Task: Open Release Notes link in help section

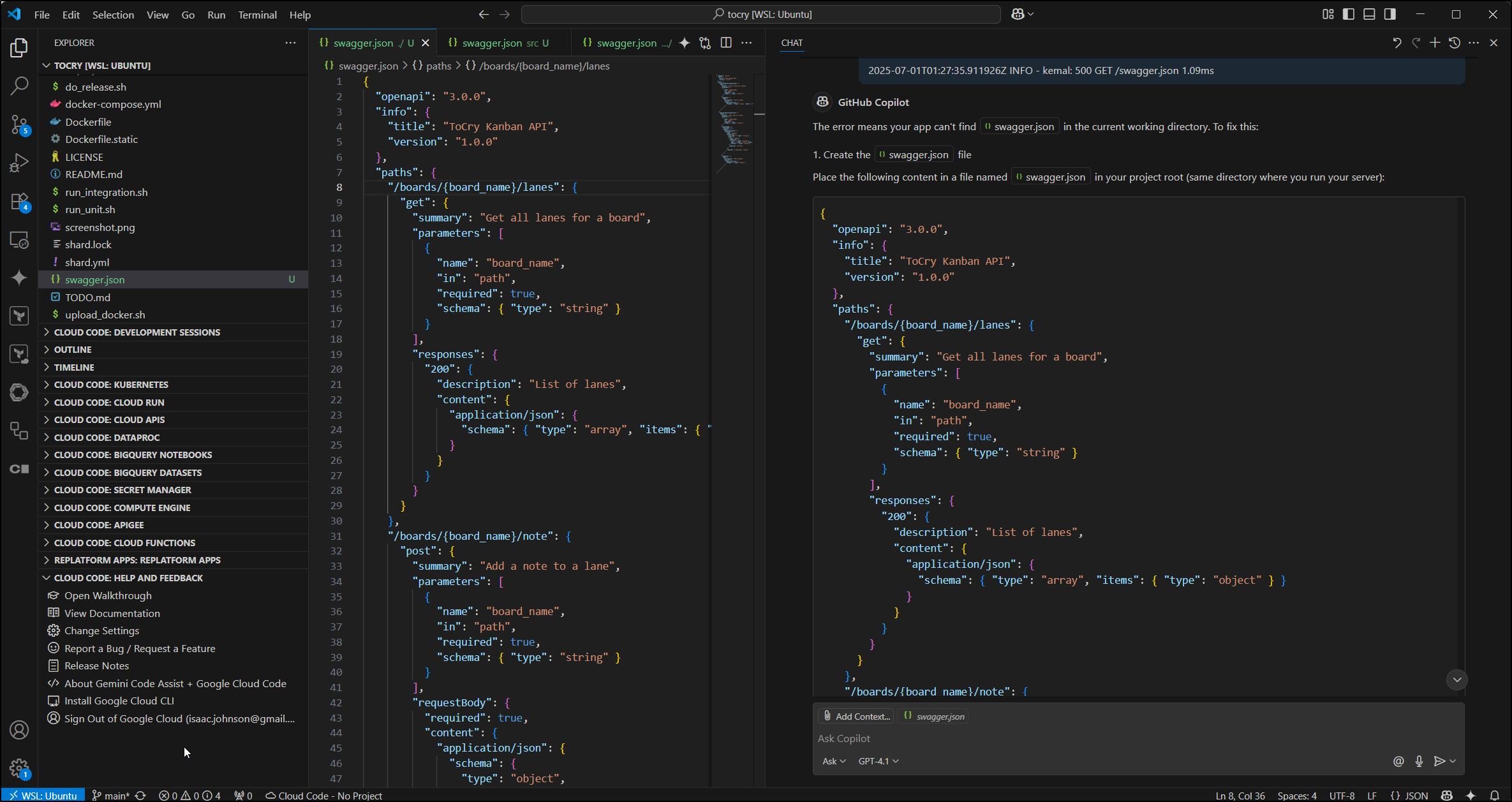Action: pos(96,665)
